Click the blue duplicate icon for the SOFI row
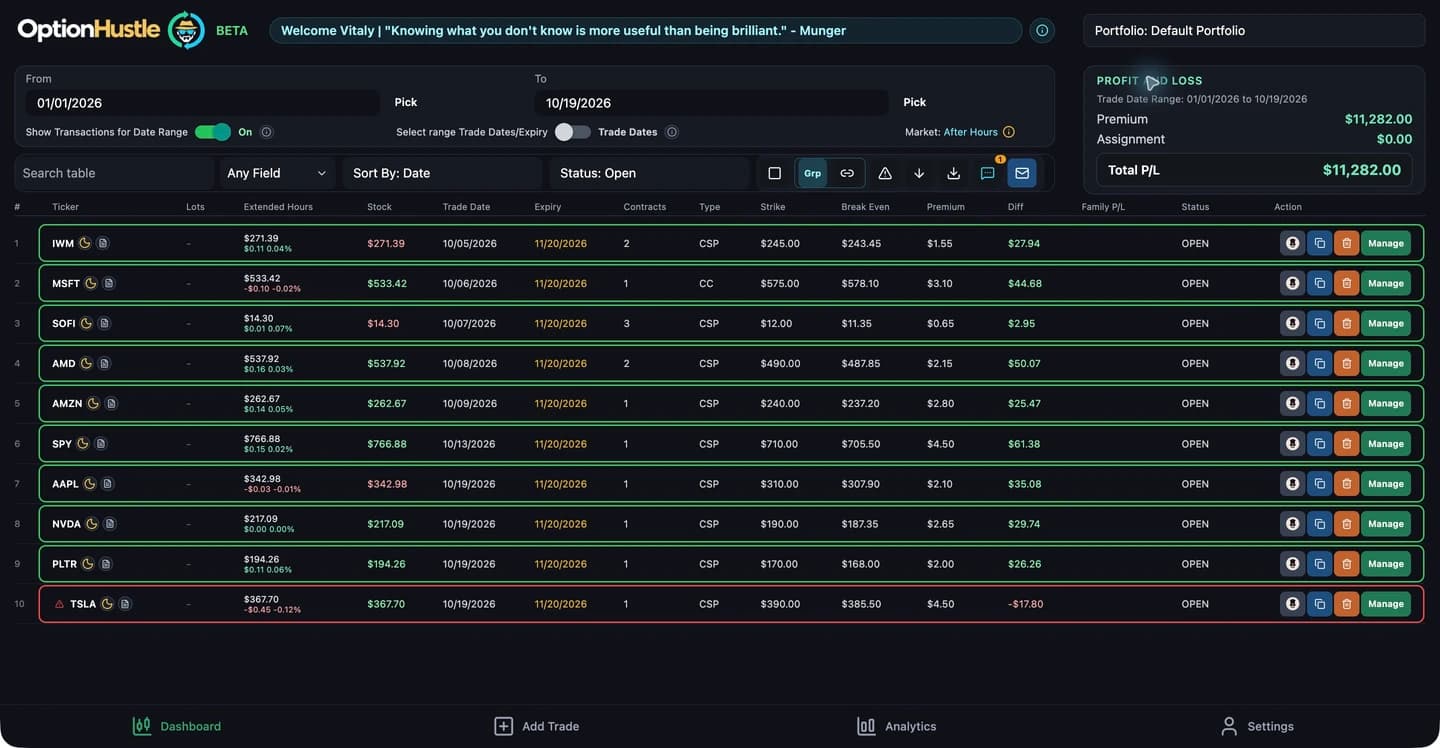 coord(1320,323)
